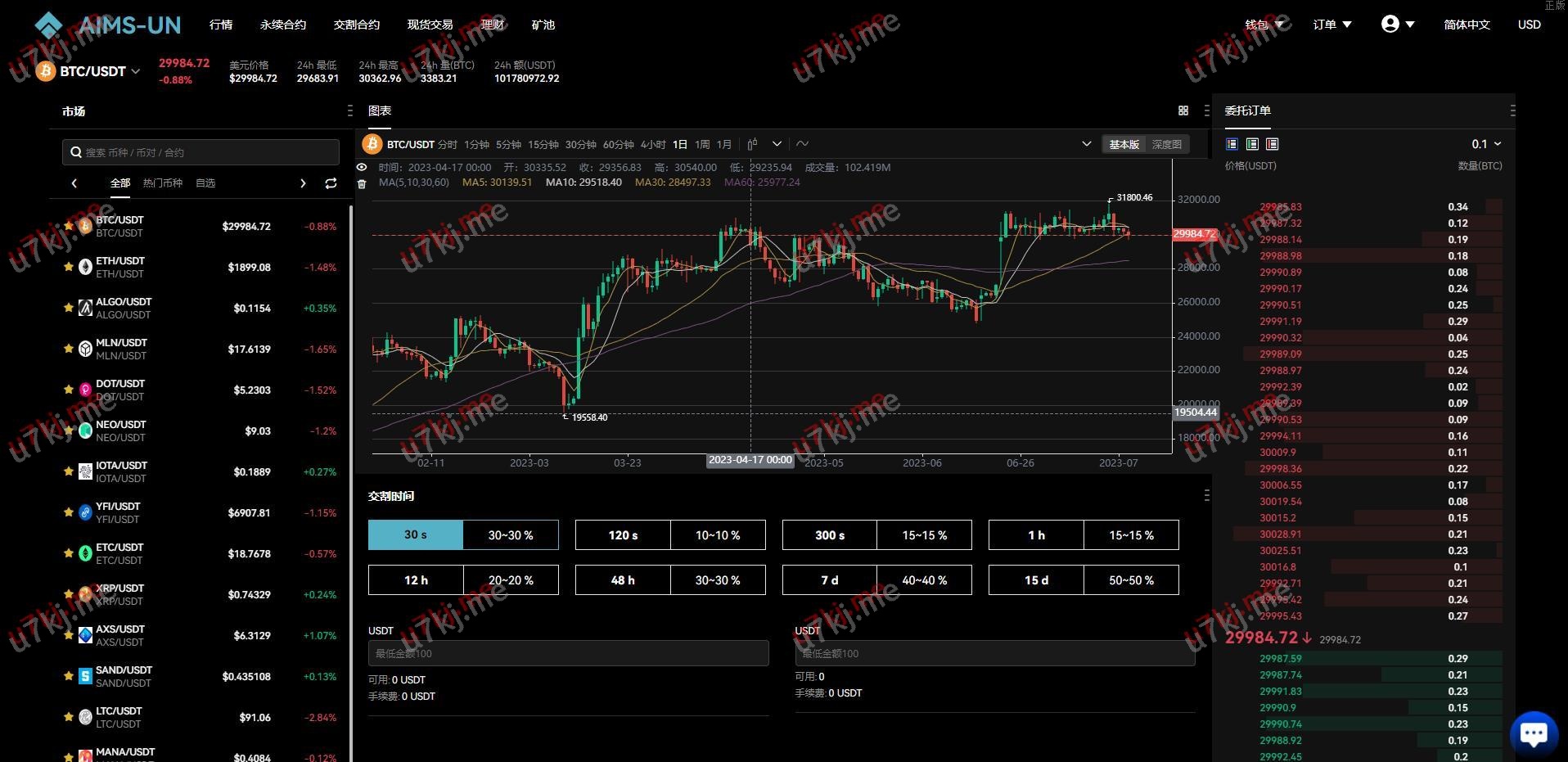Choose the 120 s delivery time option
Image resolution: width=1568 pixels, height=762 pixels.
pyautogui.click(x=623, y=535)
